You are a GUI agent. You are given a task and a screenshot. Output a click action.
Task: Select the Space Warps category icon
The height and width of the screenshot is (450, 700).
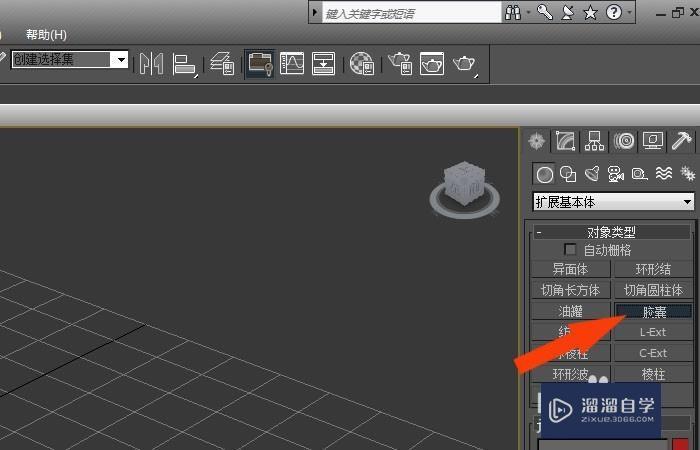pyautogui.click(x=664, y=173)
